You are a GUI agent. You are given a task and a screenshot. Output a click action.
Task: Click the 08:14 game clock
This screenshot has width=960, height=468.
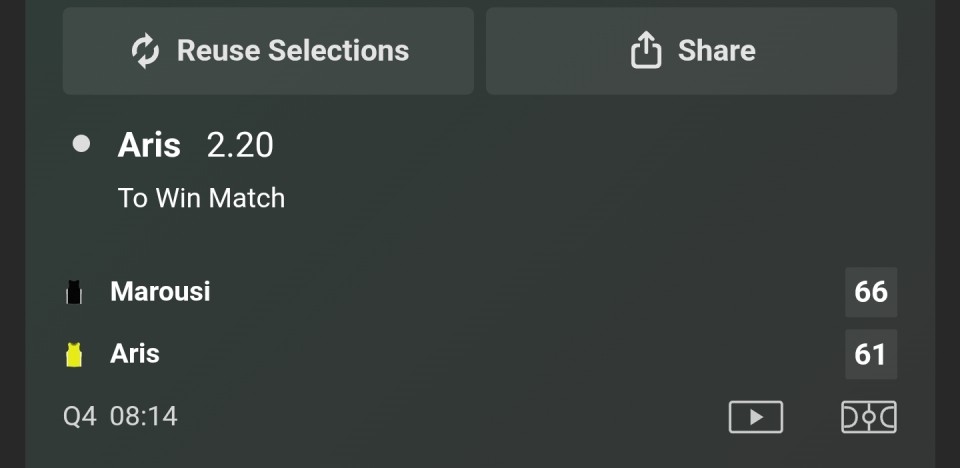[144, 416]
